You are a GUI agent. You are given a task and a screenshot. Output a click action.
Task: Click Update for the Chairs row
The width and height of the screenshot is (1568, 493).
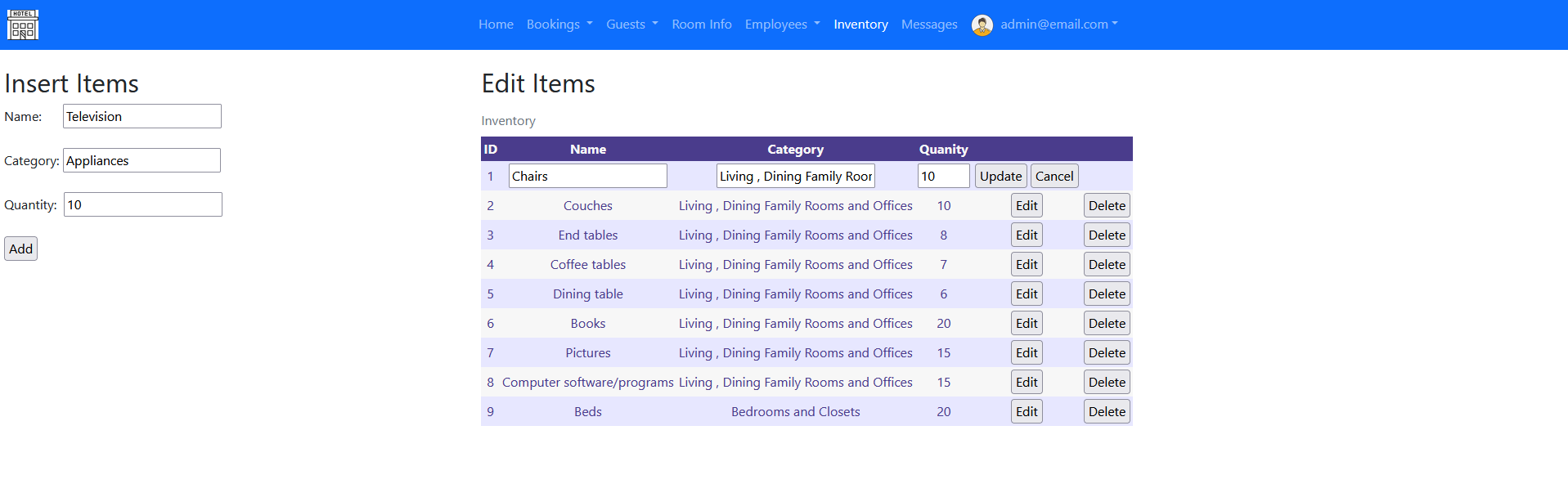pos(1000,177)
